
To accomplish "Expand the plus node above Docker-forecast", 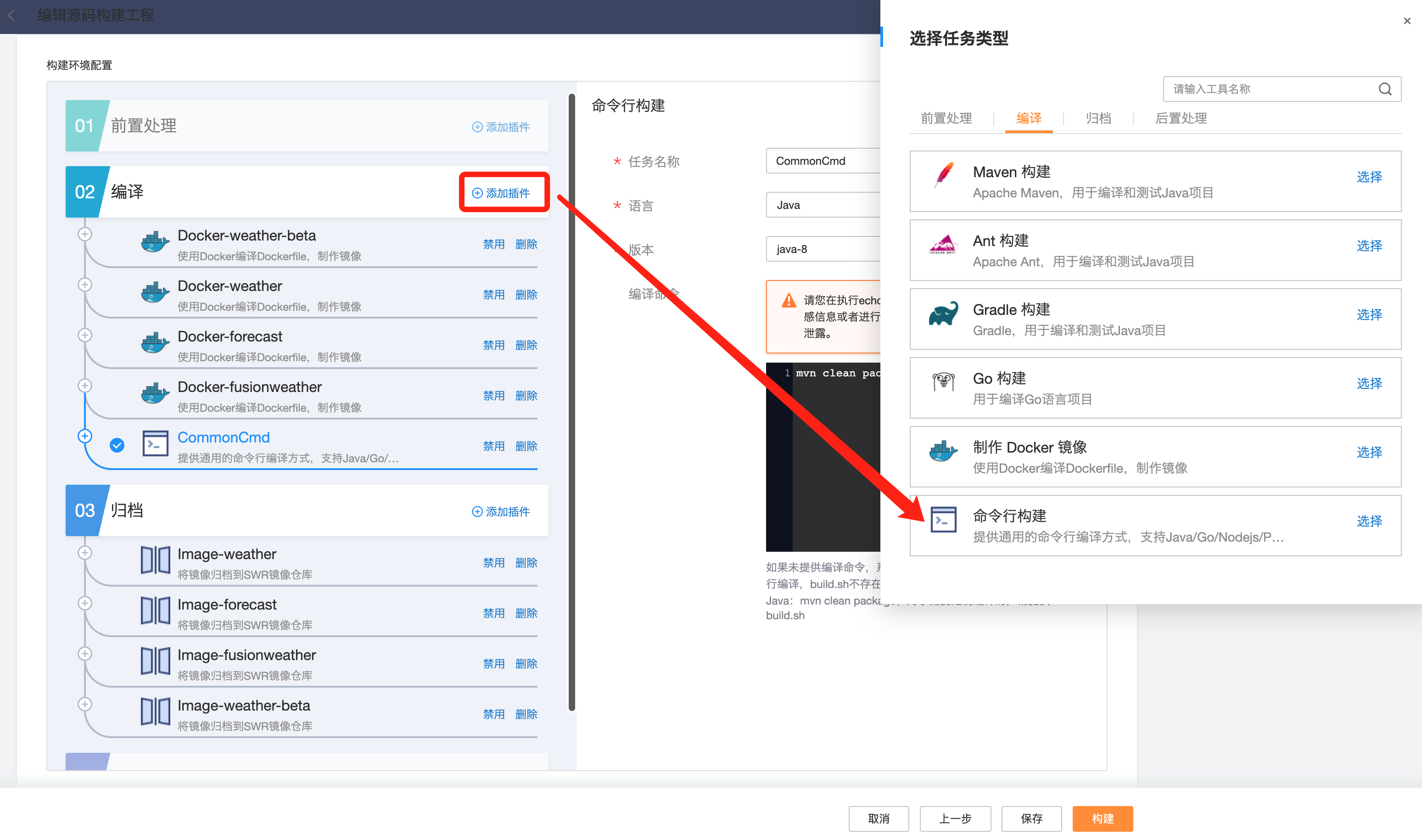I will pyautogui.click(x=85, y=335).
